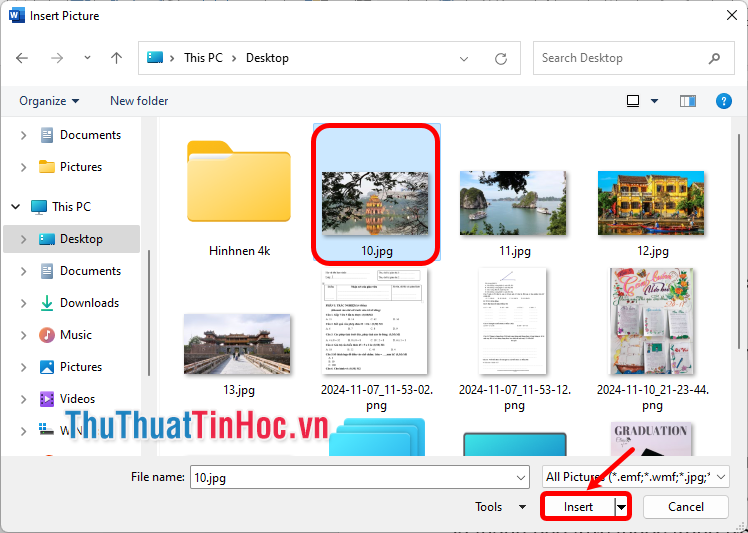Select Videos in navigation pane
The width and height of the screenshot is (748, 533).
(x=67, y=399)
